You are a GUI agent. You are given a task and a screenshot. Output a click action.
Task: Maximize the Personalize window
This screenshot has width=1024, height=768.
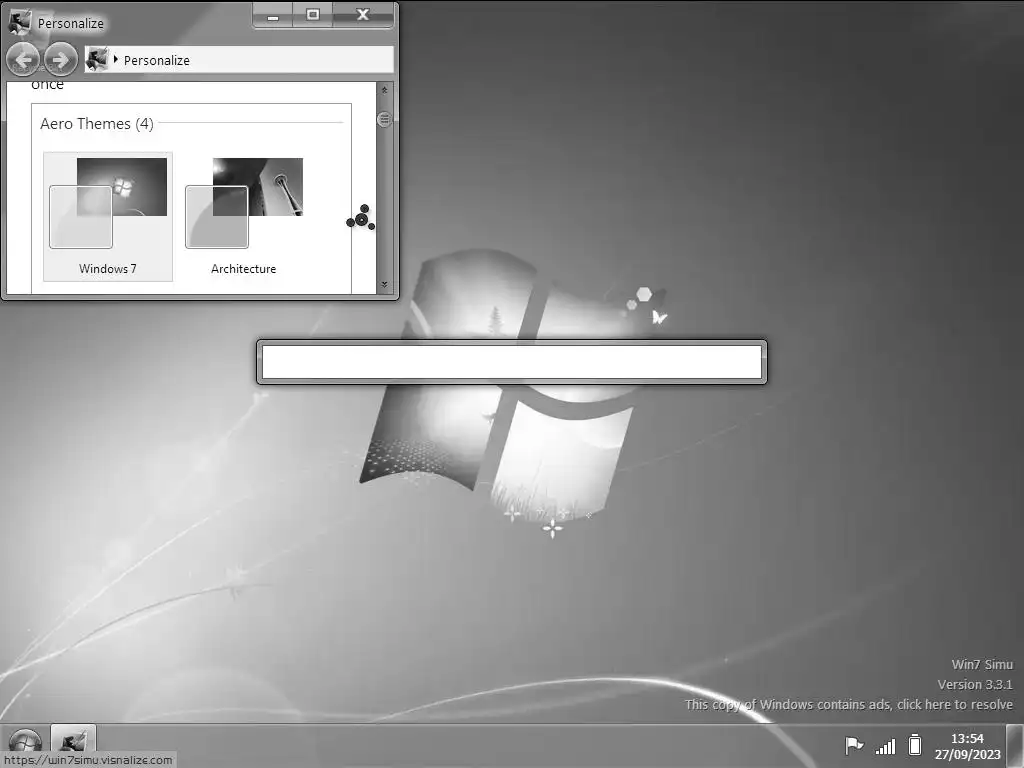coord(313,15)
